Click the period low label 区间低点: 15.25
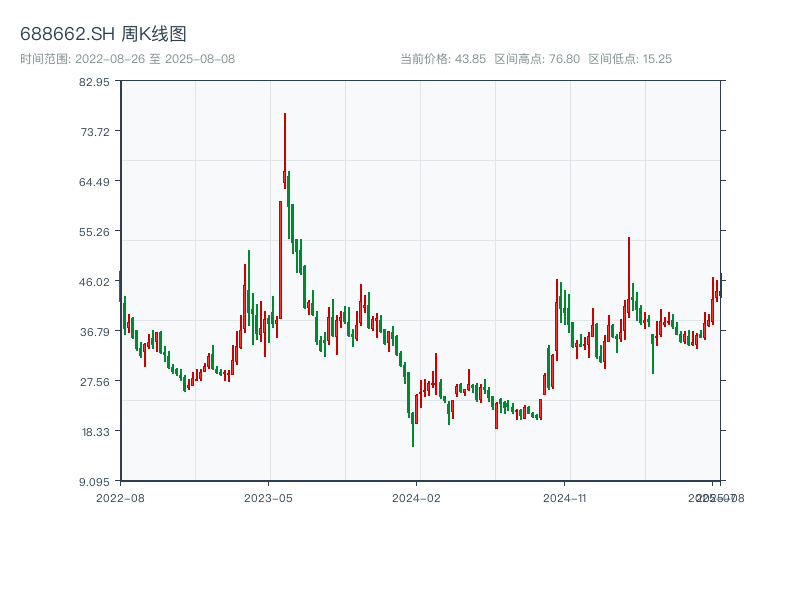The image size is (800, 600). point(630,59)
